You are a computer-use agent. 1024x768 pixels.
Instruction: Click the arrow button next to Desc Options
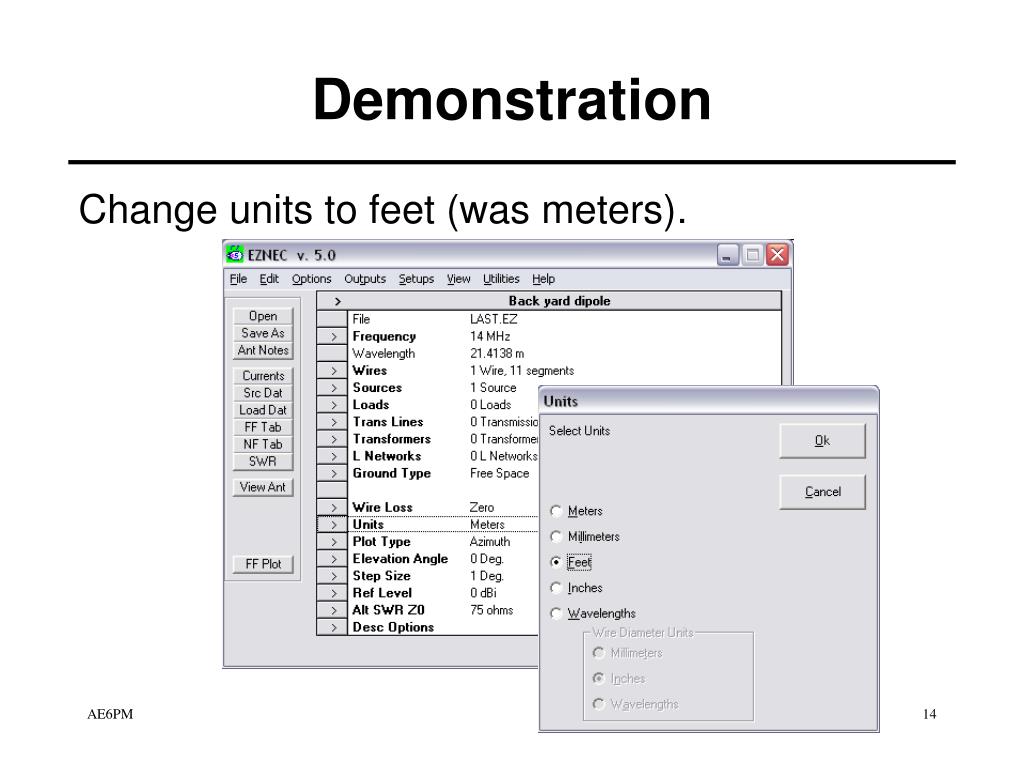click(x=332, y=628)
